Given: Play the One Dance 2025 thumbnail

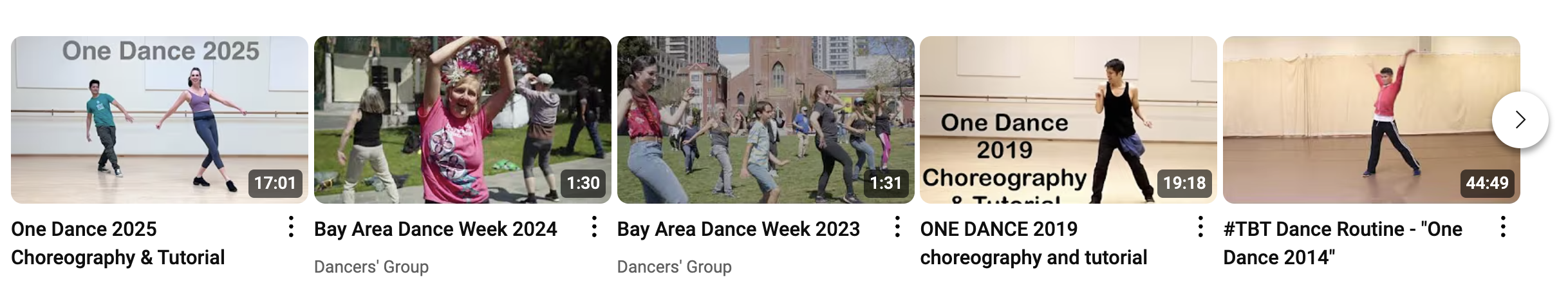Looking at the screenshot, I should (160, 120).
